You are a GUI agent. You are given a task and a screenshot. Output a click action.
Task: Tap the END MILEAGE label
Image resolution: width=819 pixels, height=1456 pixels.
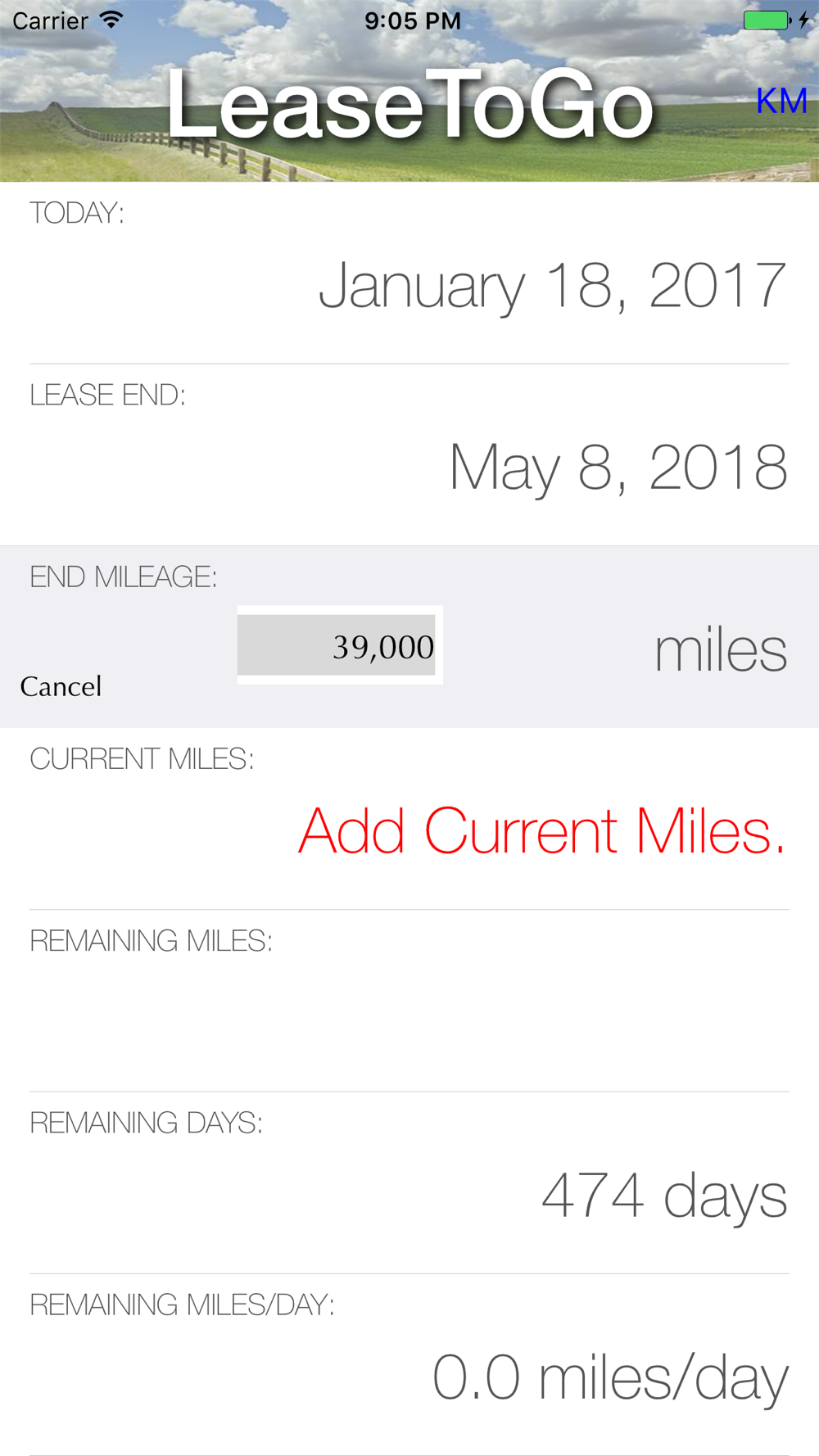pos(123,577)
